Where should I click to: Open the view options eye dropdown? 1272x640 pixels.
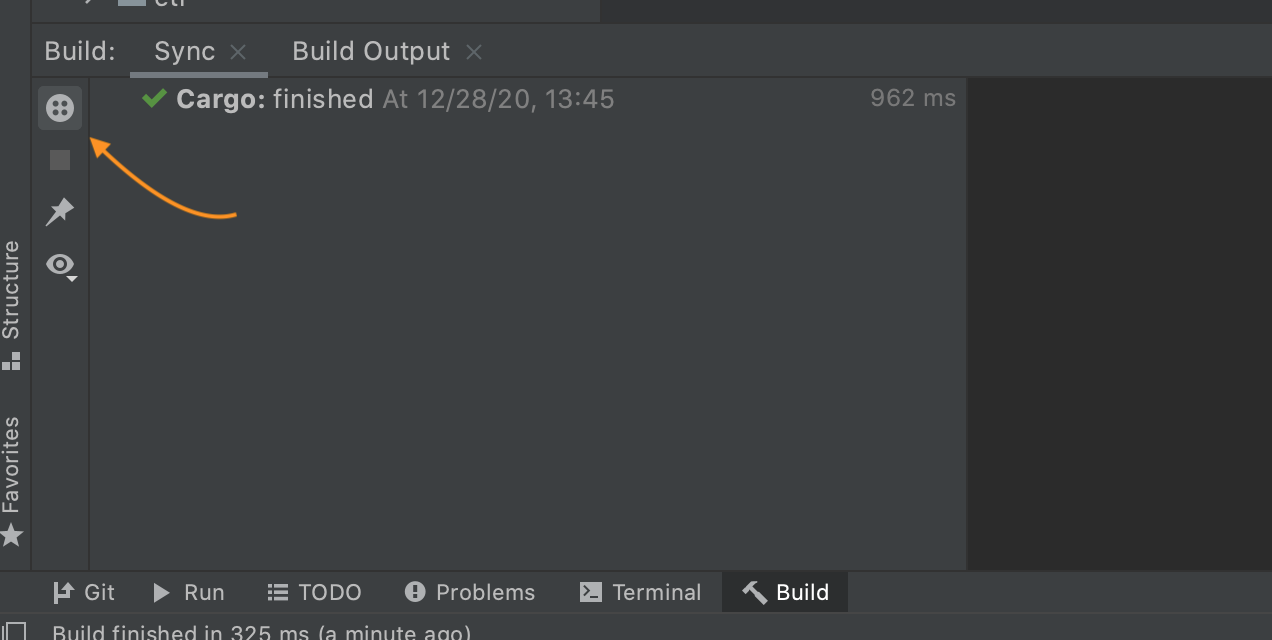click(60, 264)
